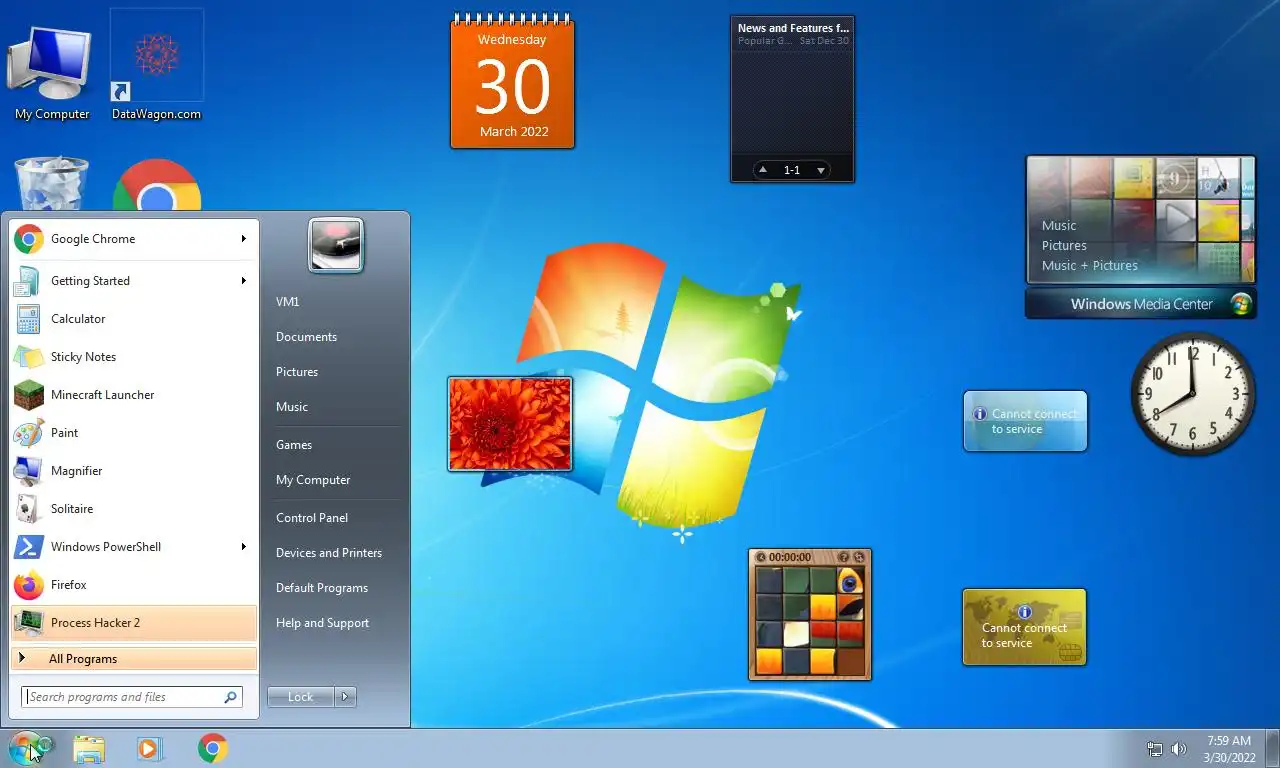Open Paint from Start menu
This screenshot has height=768, width=1280.
tap(134, 433)
